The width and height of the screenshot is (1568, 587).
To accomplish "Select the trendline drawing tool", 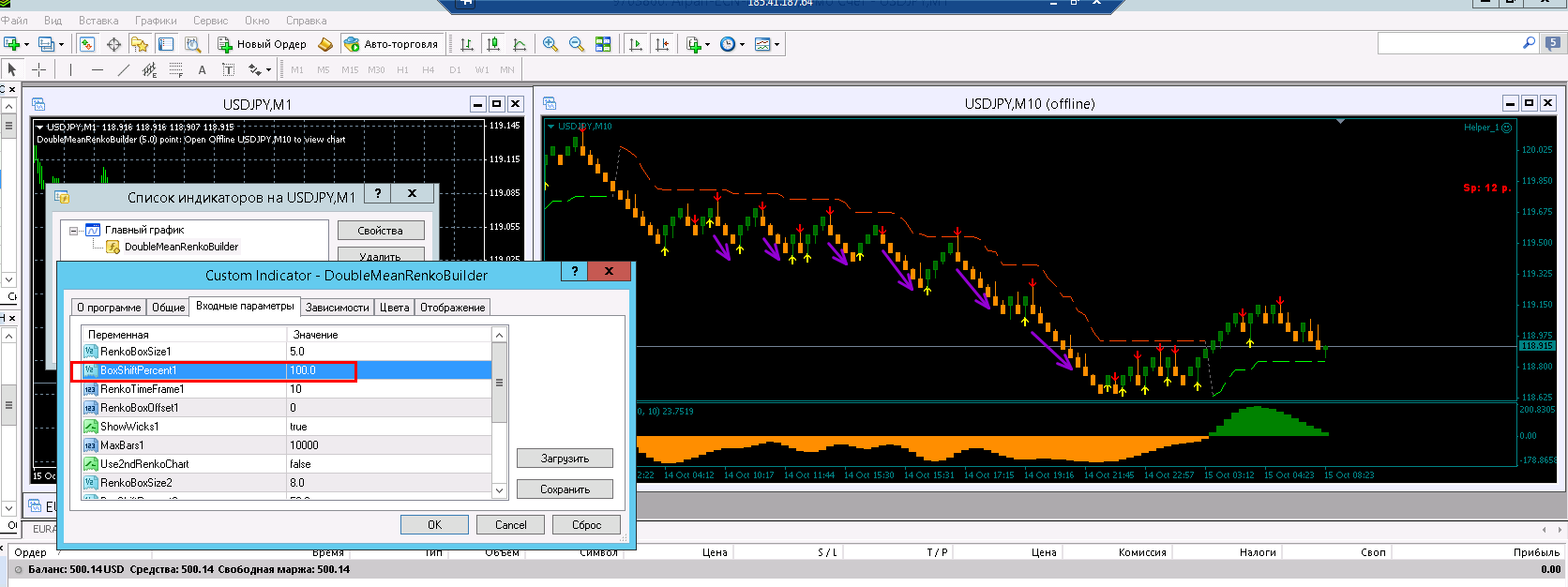I will coord(124,69).
